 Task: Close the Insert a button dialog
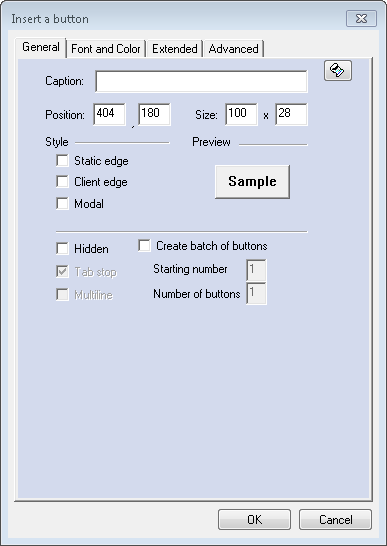[361, 18]
